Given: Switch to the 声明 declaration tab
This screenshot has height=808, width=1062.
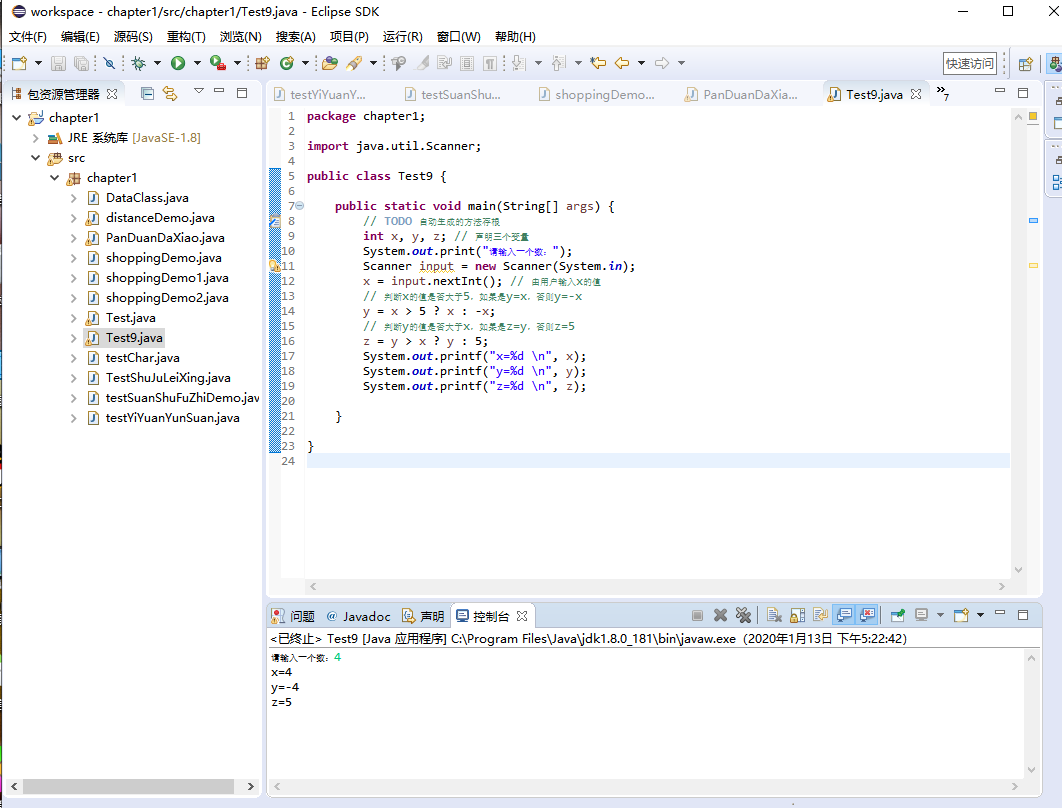Looking at the screenshot, I should pos(423,616).
